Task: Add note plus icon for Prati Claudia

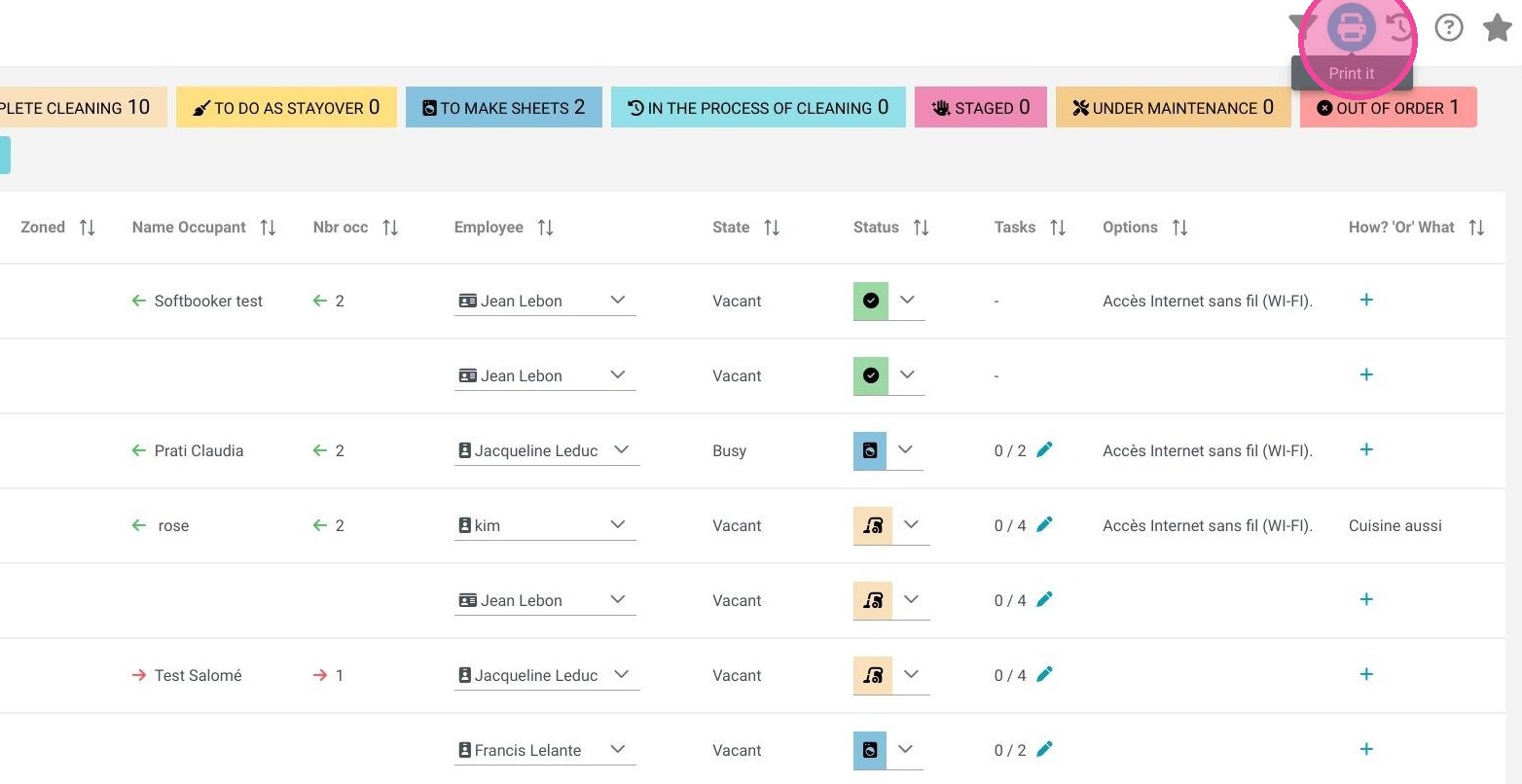Action: point(1366,449)
